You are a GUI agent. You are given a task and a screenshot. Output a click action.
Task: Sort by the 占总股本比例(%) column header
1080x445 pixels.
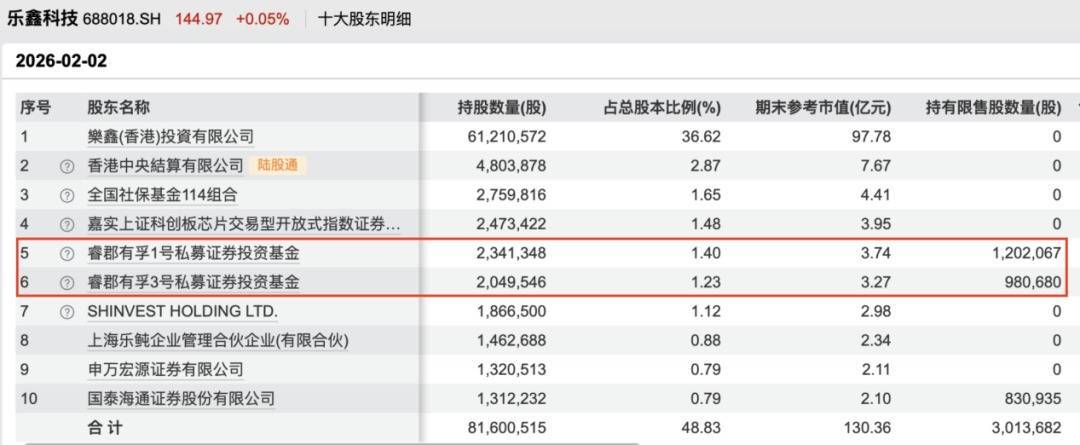pos(661,108)
